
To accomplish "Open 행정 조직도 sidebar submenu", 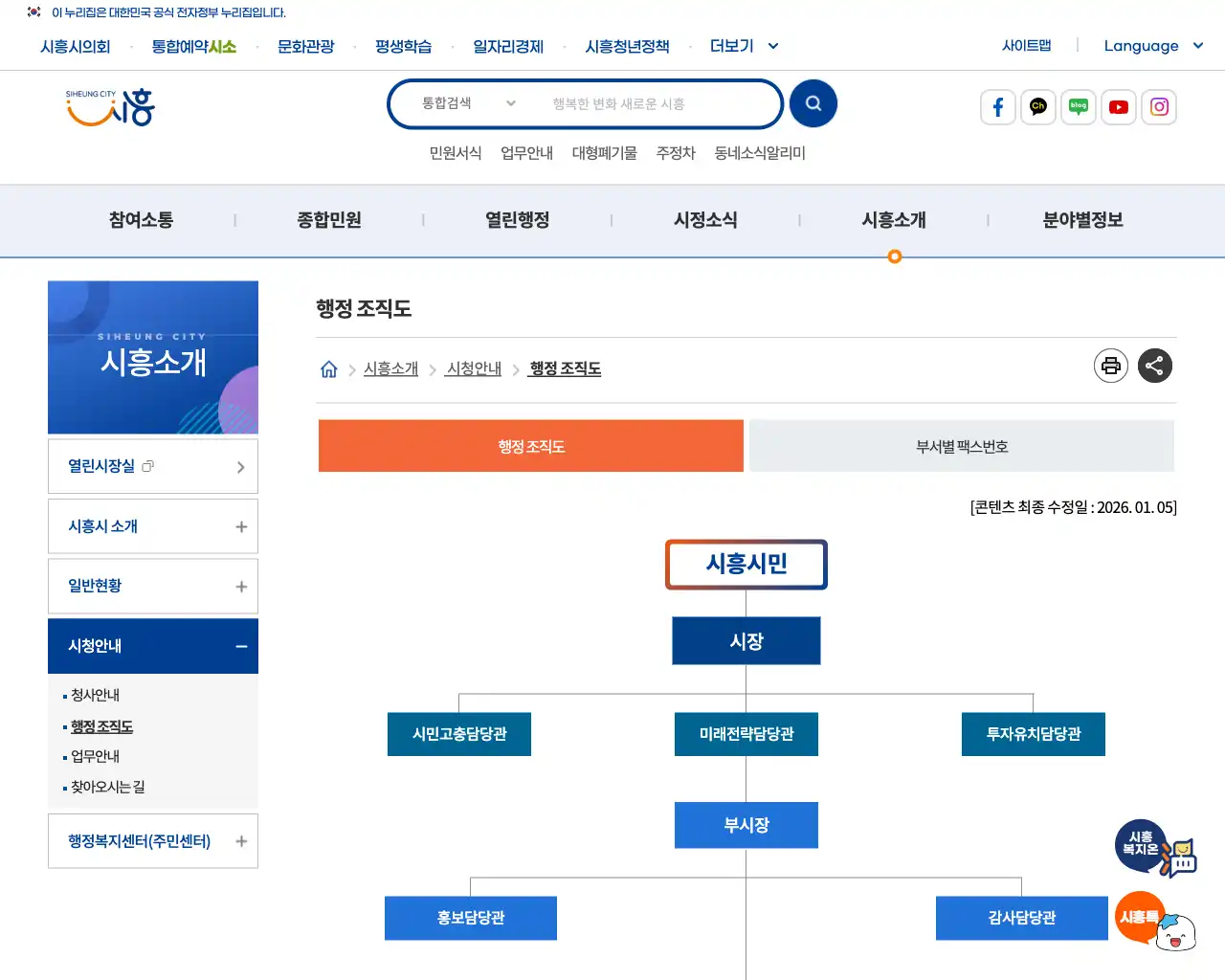I will [102, 726].
